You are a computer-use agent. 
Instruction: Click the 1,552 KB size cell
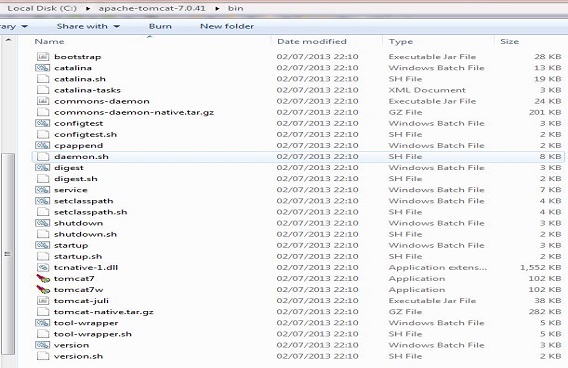click(x=540, y=267)
